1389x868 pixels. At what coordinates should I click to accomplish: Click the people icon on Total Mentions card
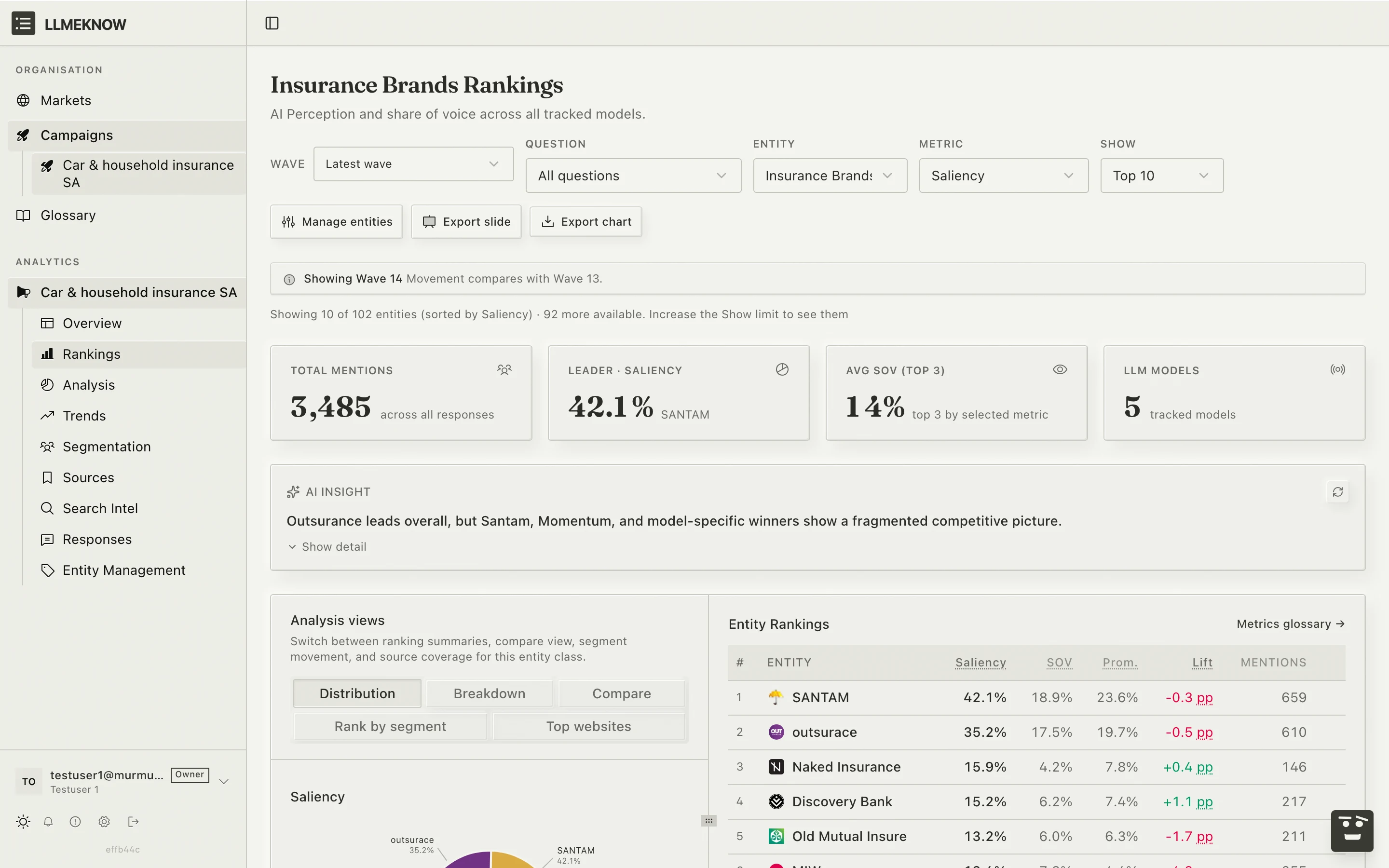(504, 370)
